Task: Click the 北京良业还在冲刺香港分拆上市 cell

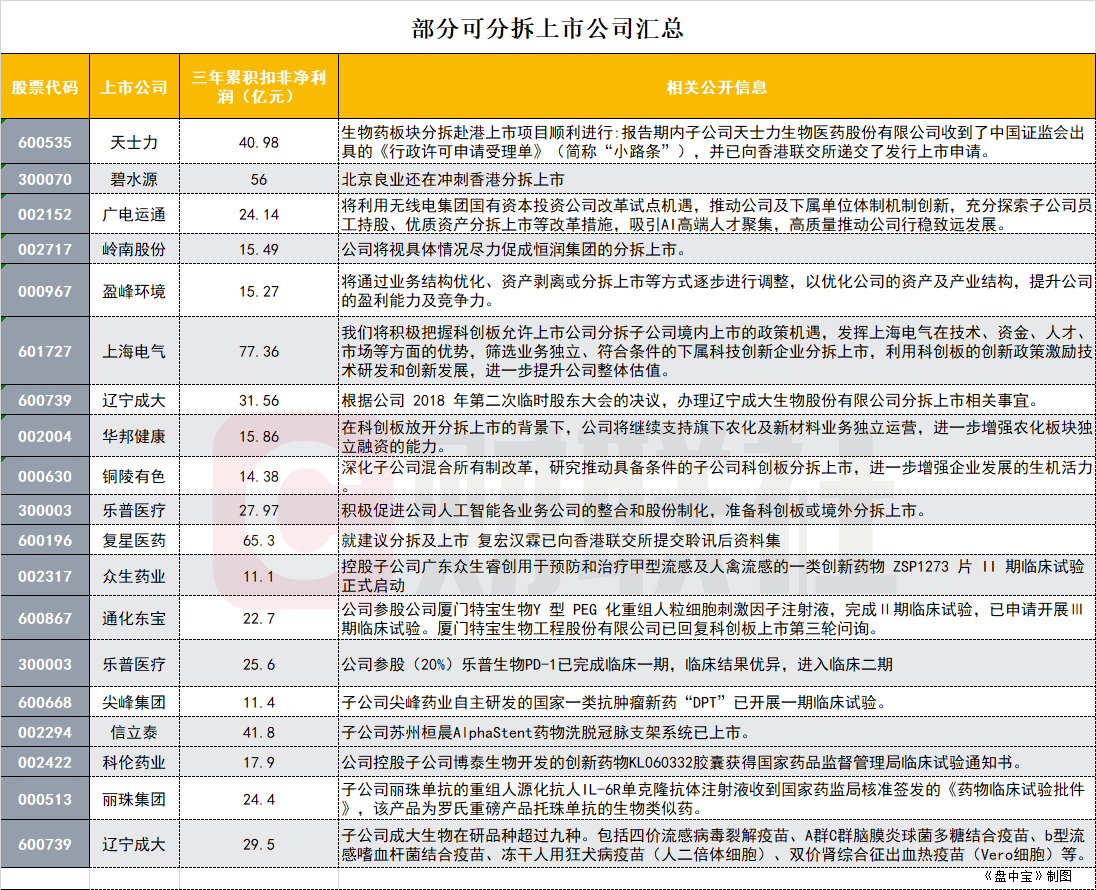Action: (716, 179)
